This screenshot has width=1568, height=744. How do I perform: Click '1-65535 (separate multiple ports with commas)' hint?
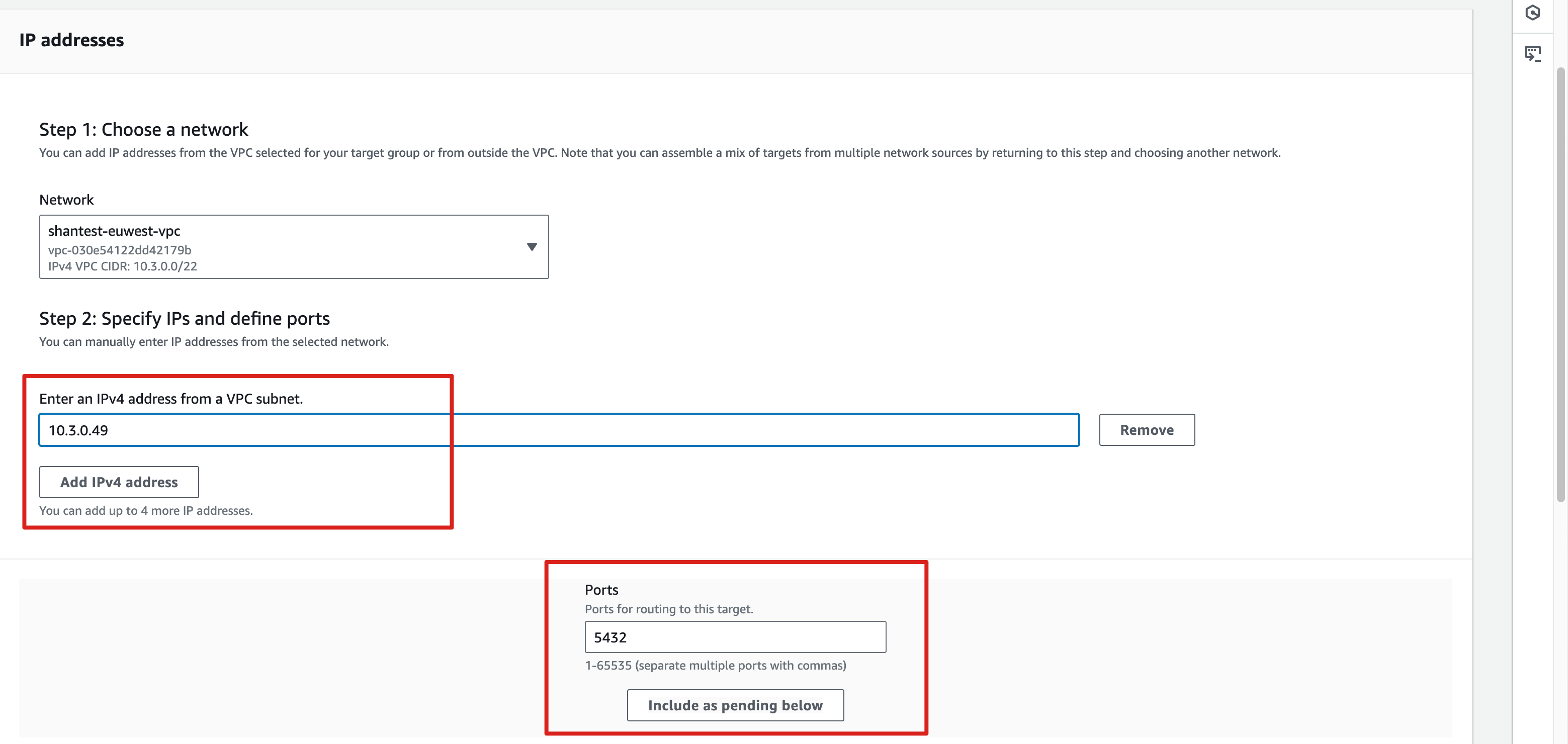tap(715, 666)
